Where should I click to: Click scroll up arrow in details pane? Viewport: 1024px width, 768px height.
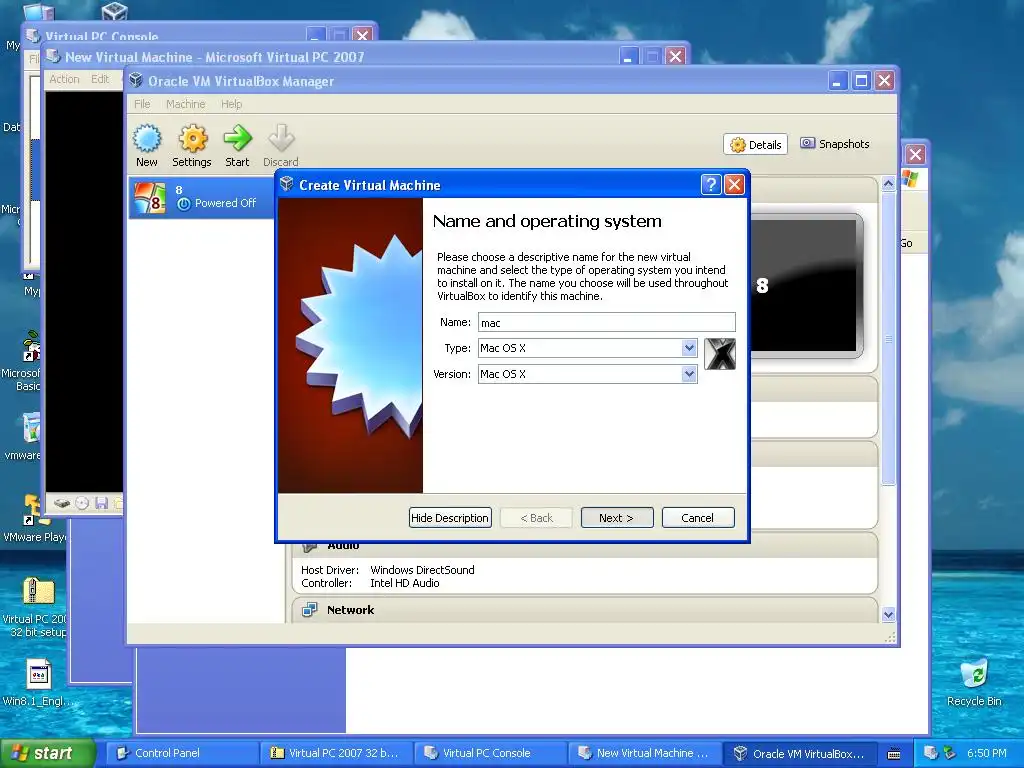(888, 184)
